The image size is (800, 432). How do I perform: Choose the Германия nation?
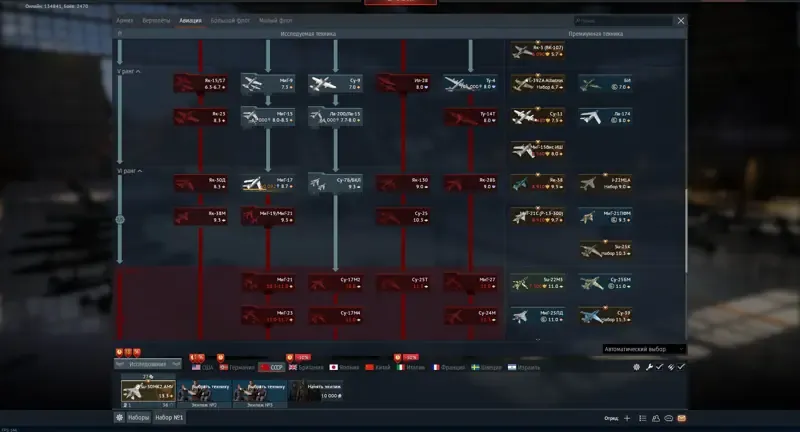pyautogui.click(x=237, y=367)
